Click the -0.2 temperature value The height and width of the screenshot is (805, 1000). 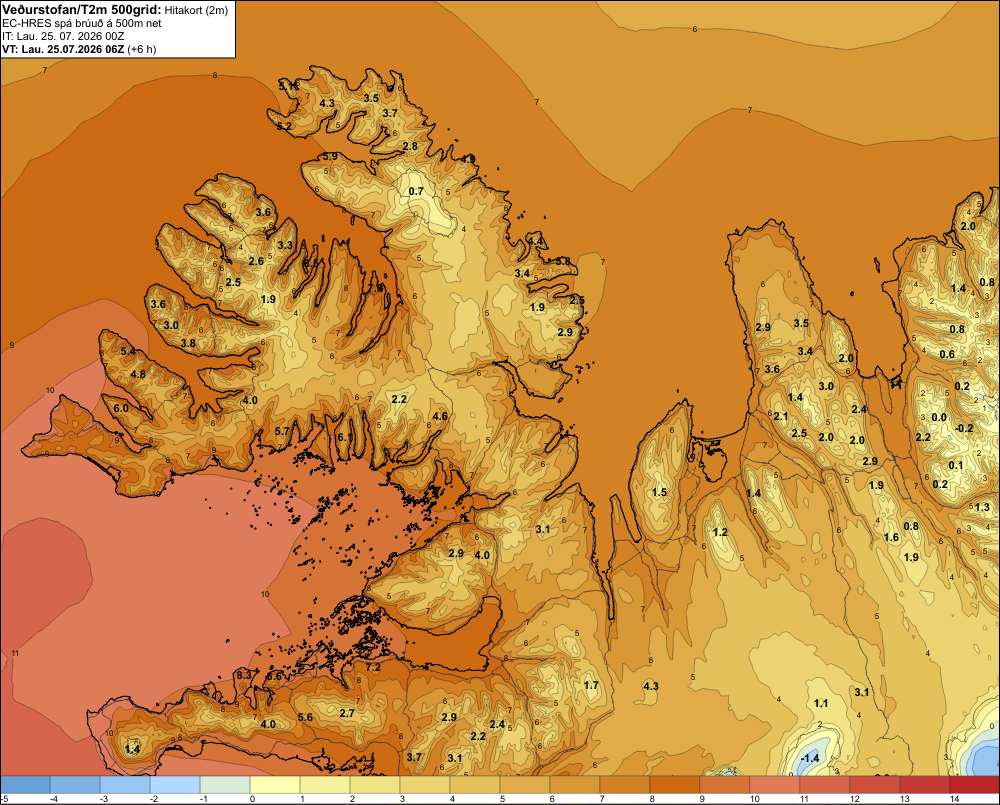point(965,428)
